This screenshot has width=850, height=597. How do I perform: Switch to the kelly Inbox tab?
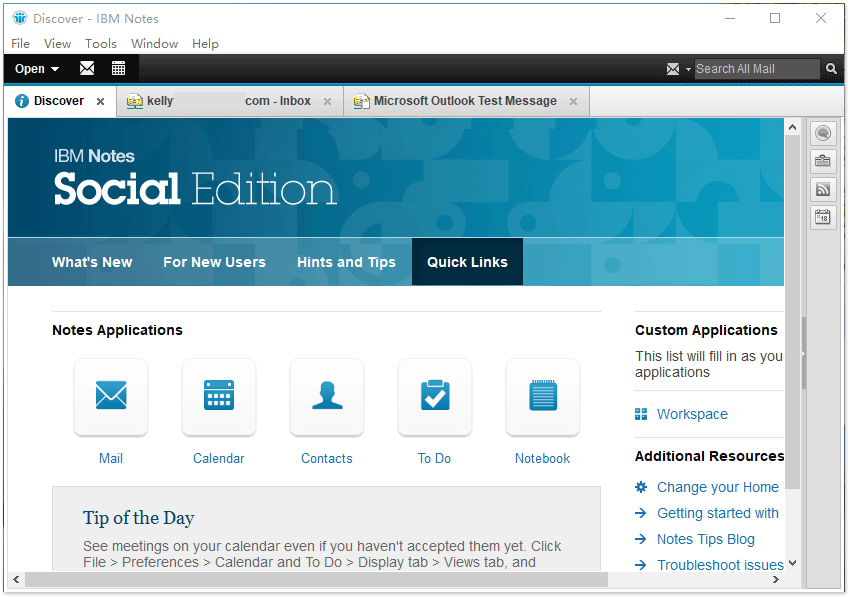pos(230,101)
